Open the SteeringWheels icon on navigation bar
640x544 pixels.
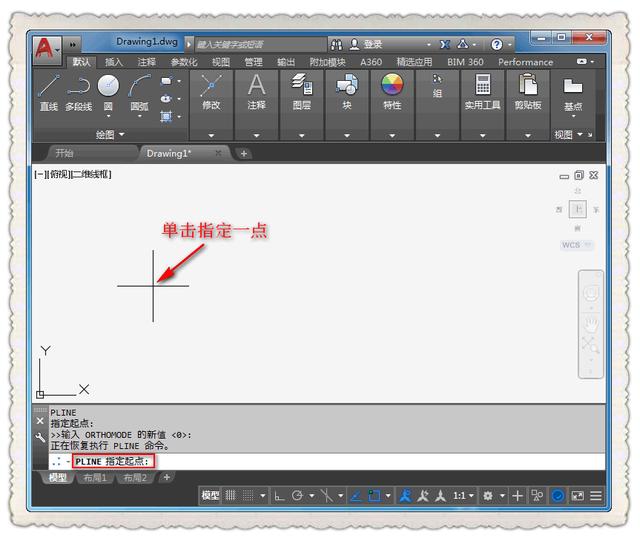(591, 293)
